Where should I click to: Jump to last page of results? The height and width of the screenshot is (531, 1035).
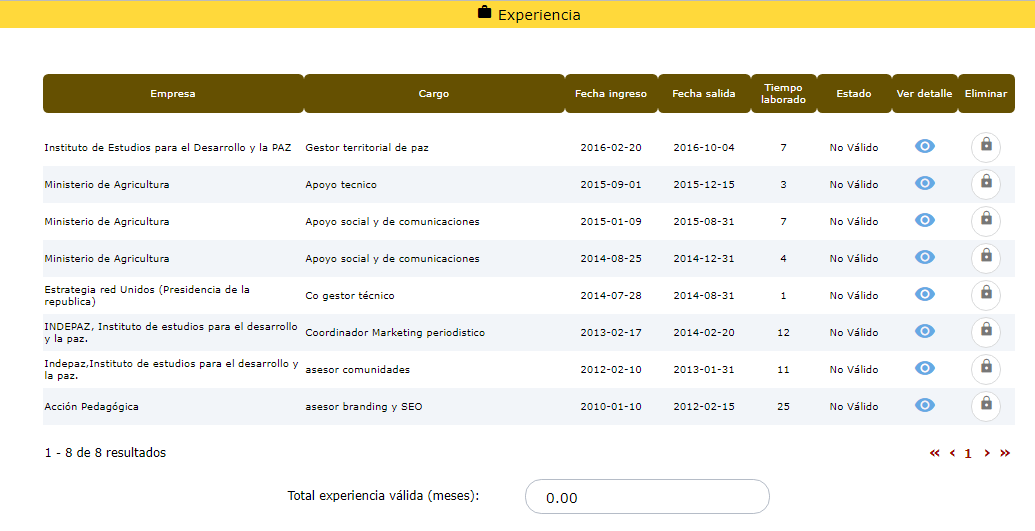(x=1005, y=453)
